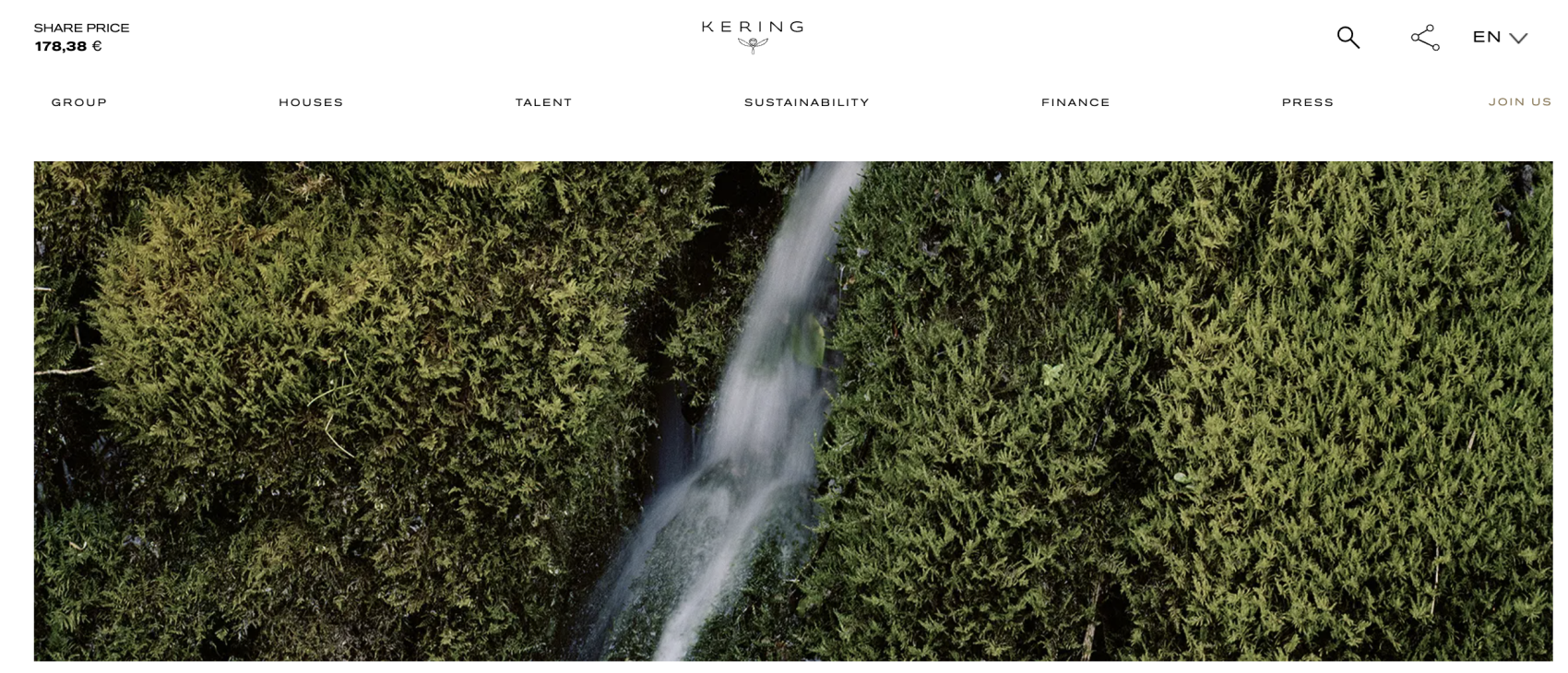Viewport: 1568px width, 673px height.
Task: Click the Kering owl emblem
Action: (x=753, y=45)
